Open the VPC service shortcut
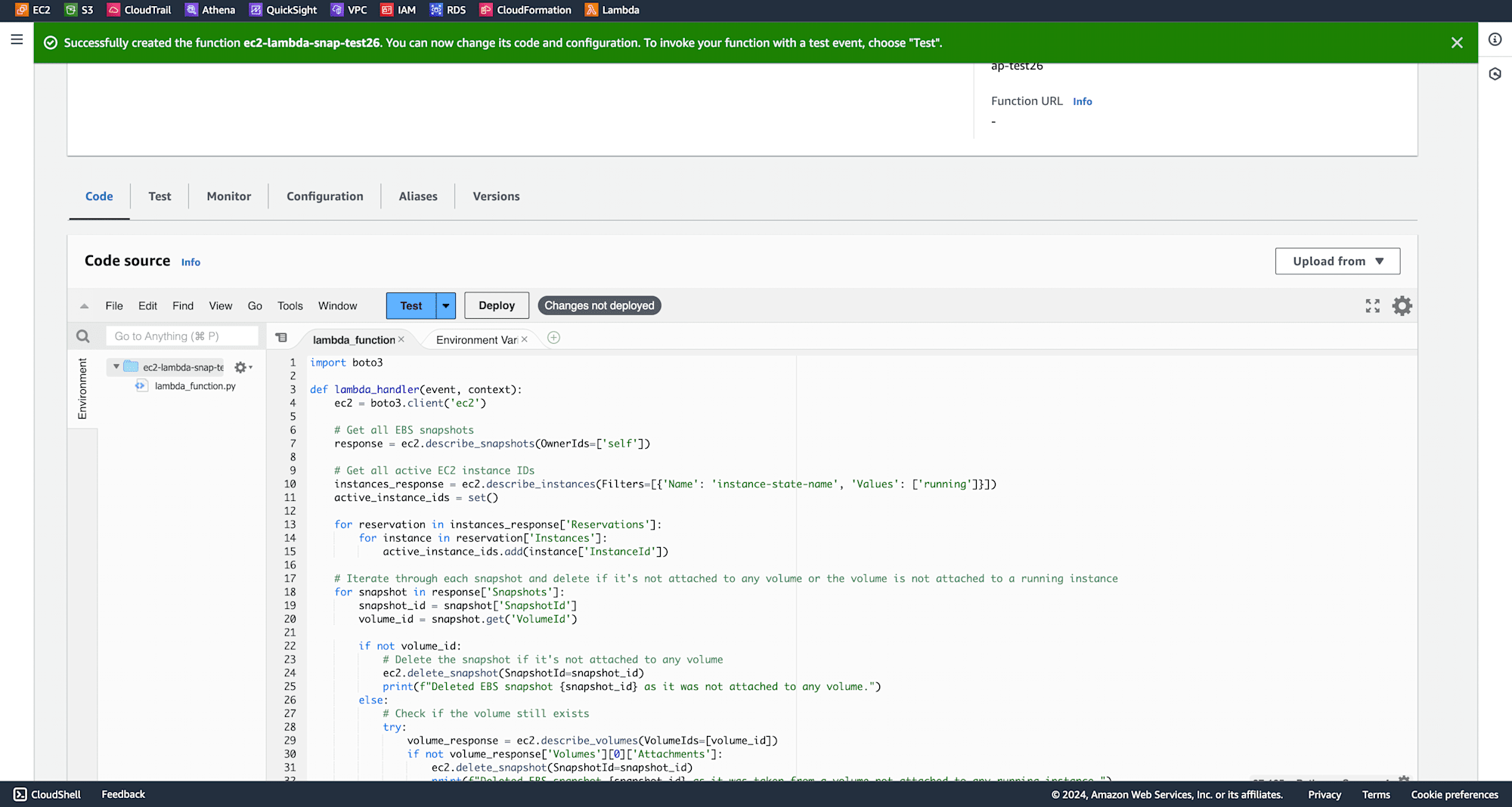Viewport: 1512px width, 807px height. [x=349, y=10]
